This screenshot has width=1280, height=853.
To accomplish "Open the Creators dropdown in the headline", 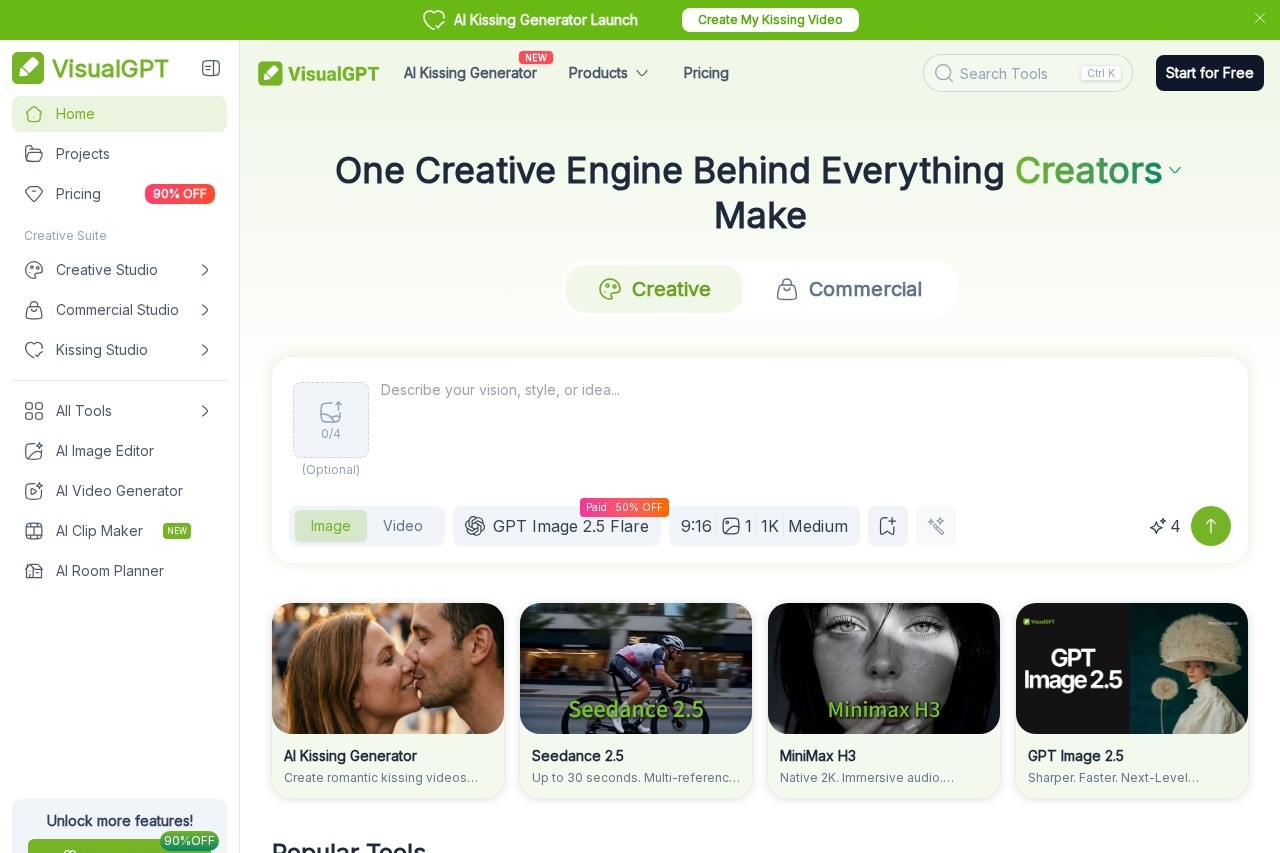I will click(x=1099, y=171).
